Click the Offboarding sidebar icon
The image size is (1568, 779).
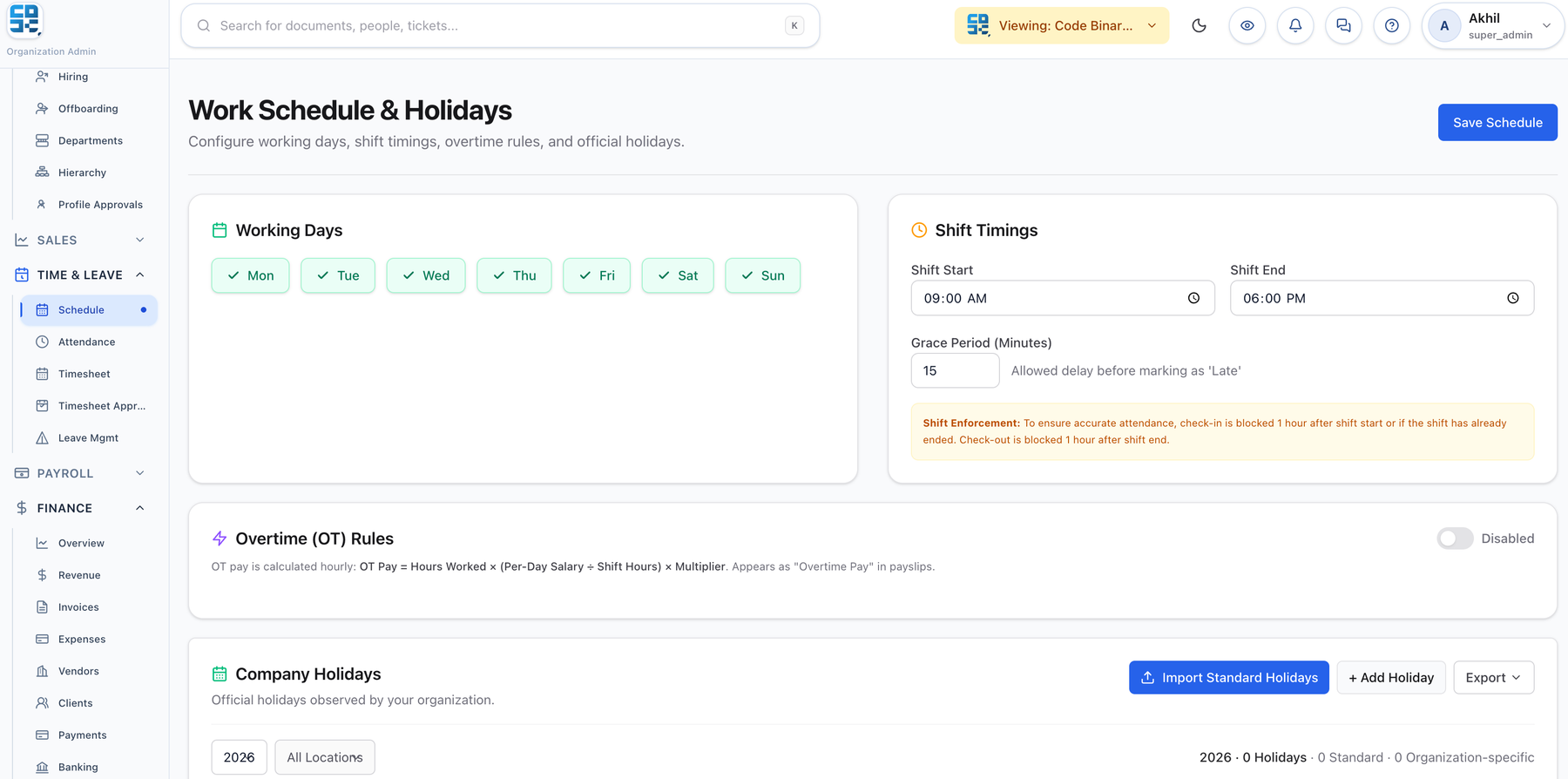pyautogui.click(x=42, y=109)
